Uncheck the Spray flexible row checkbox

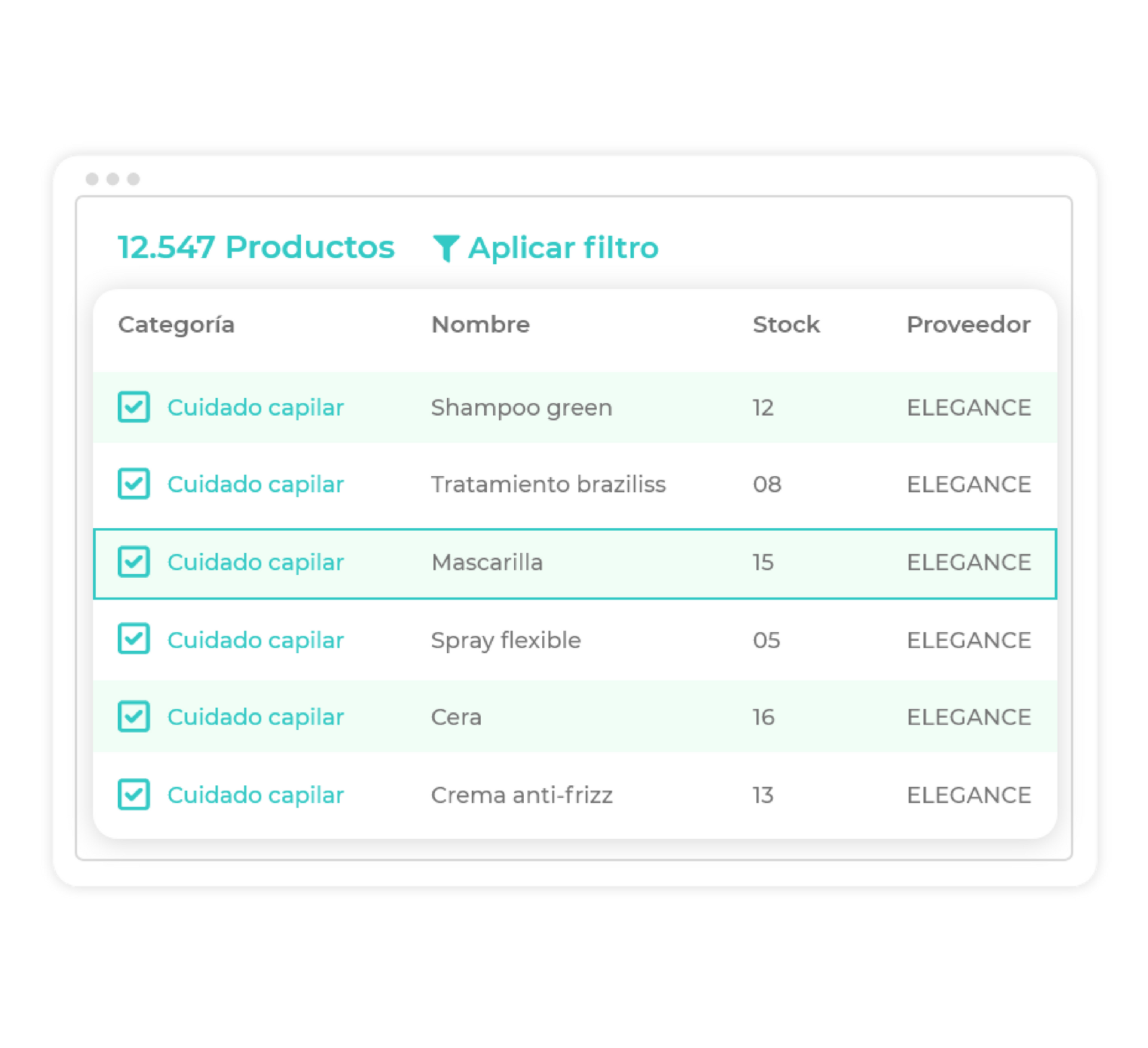point(133,639)
